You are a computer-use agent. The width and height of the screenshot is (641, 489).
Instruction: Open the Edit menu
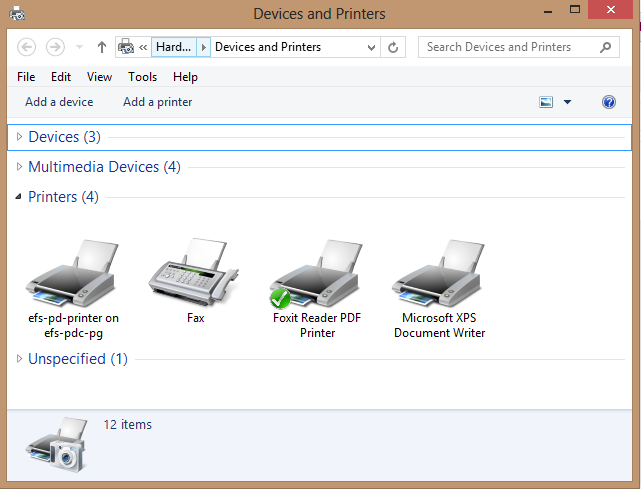pos(61,76)
